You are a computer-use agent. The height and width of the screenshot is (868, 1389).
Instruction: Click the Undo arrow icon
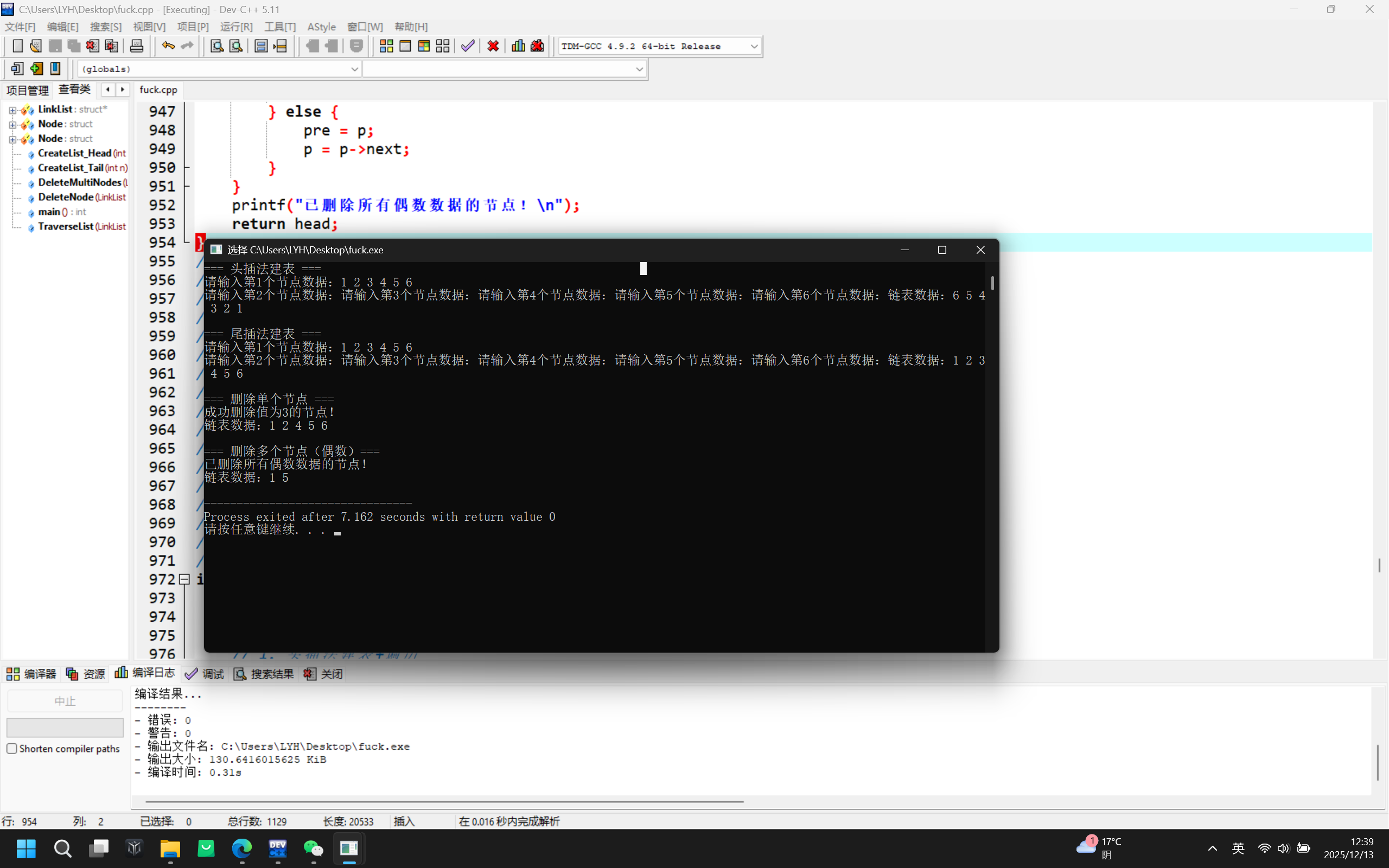point(168,46)
